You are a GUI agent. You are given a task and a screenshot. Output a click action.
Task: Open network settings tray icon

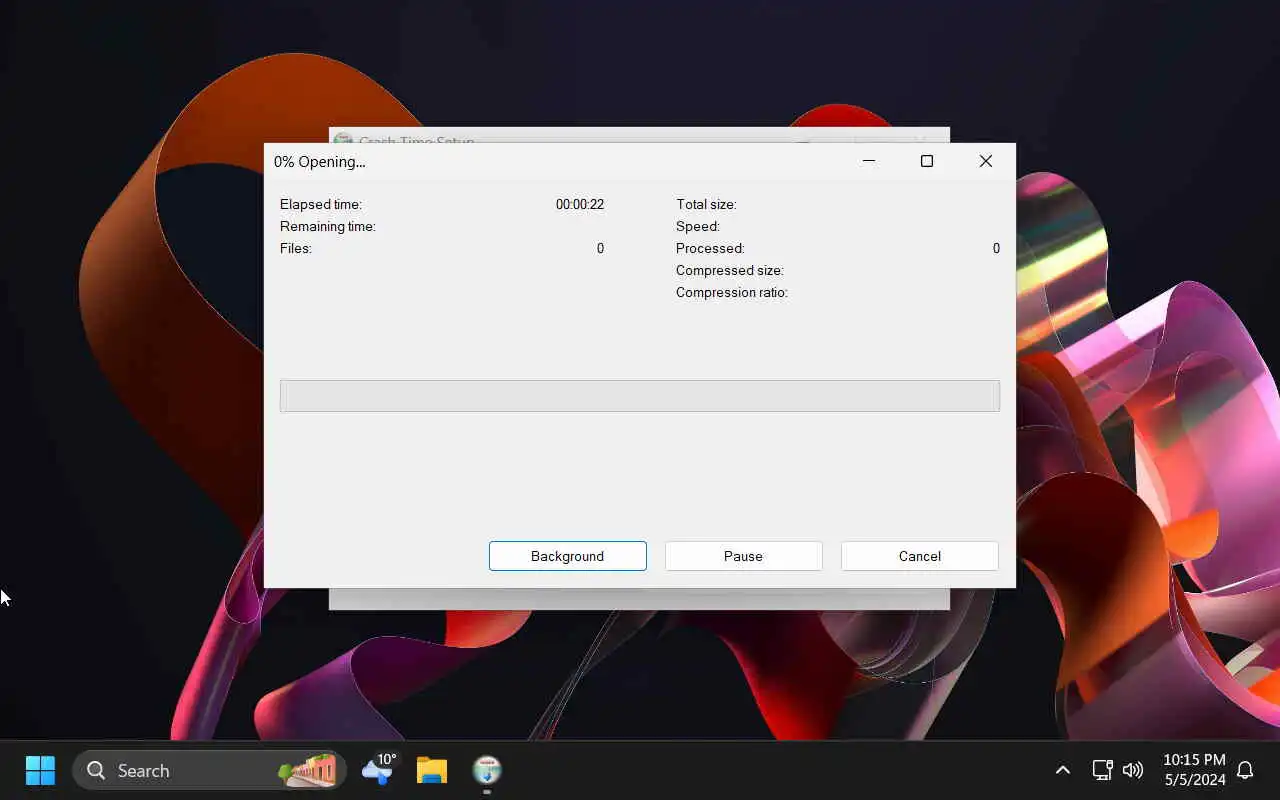(x=1102, y=770)
